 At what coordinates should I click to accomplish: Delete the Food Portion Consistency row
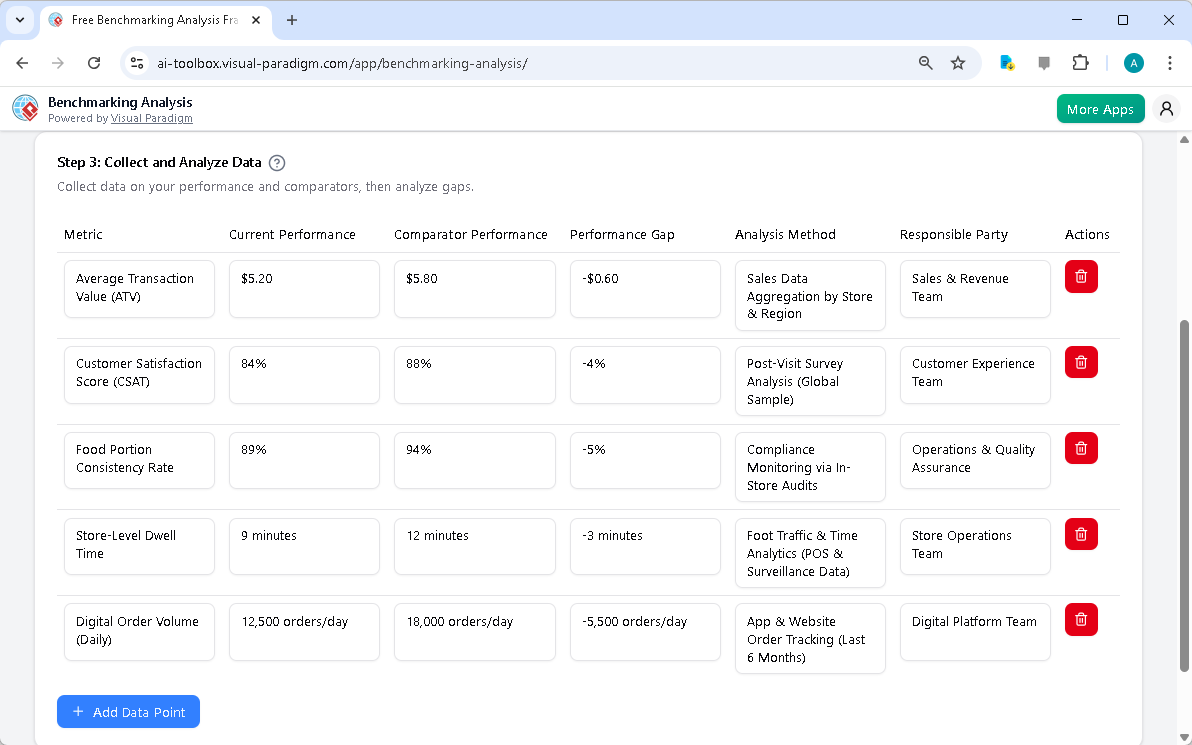click(1081, 448)
